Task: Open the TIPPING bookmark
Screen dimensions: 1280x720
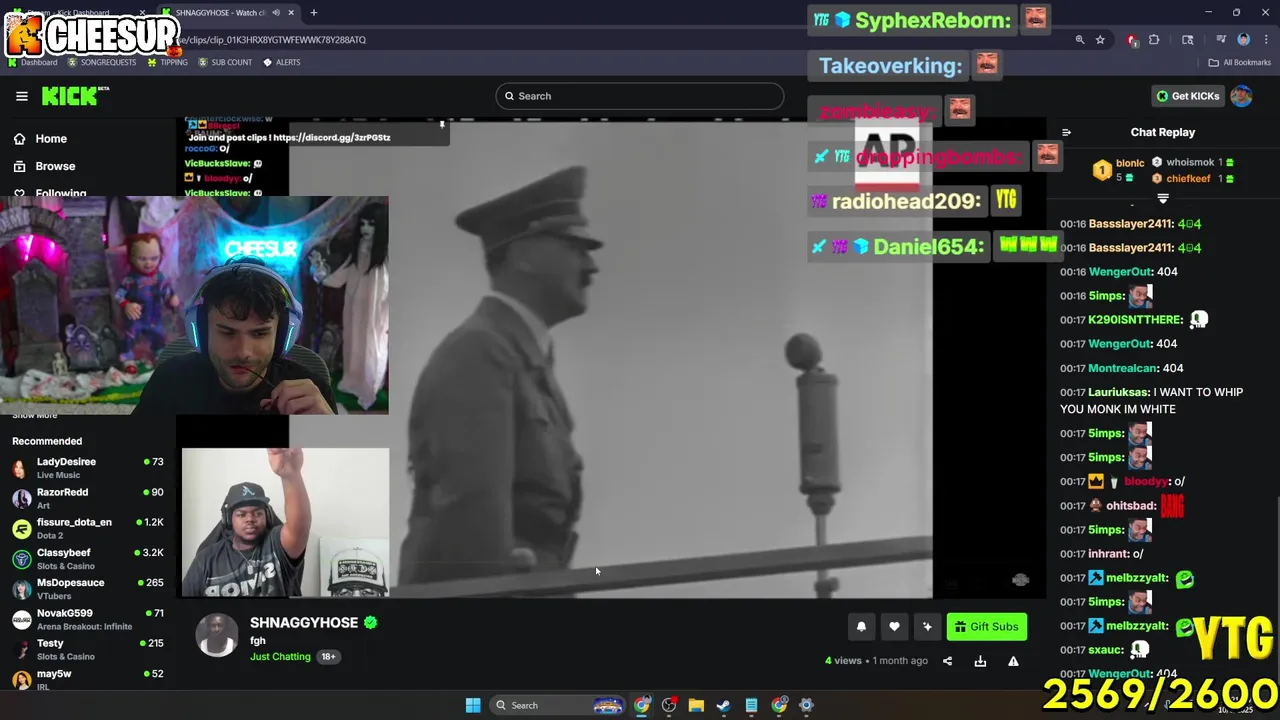Action: pyautogui.click(x=167, y=62)
